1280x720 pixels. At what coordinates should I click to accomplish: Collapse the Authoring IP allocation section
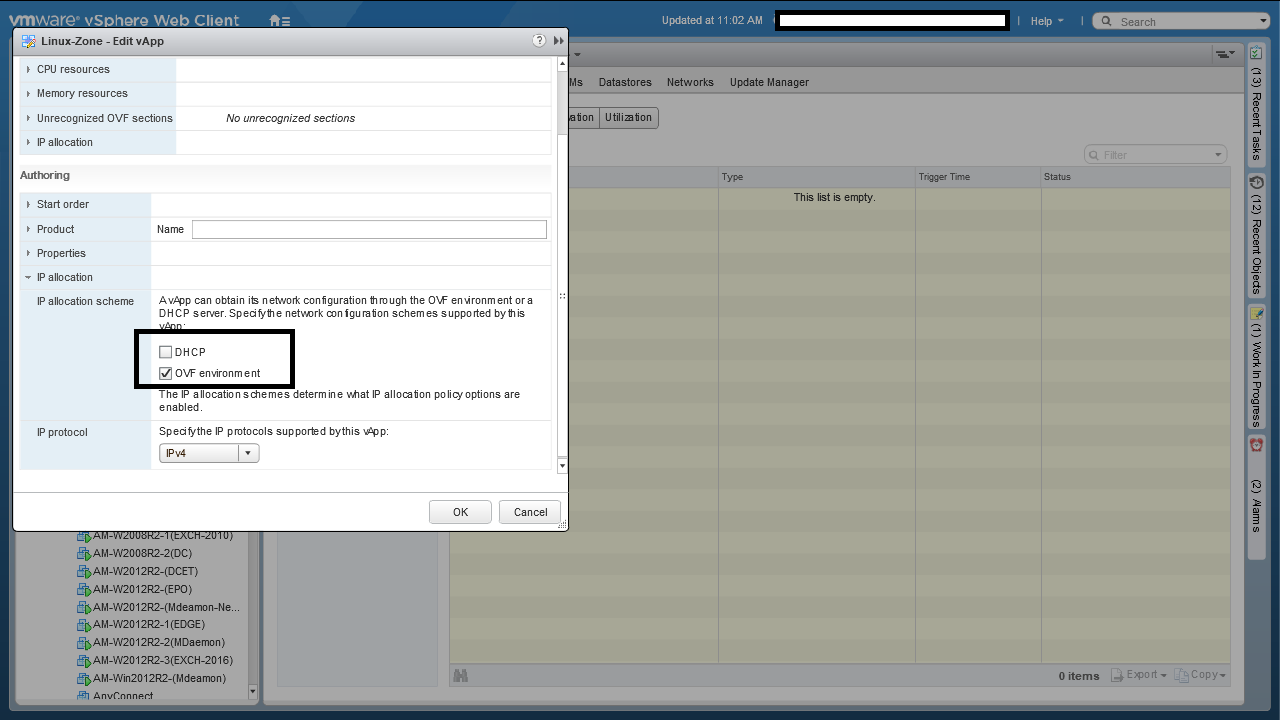(x=28, y=277)
